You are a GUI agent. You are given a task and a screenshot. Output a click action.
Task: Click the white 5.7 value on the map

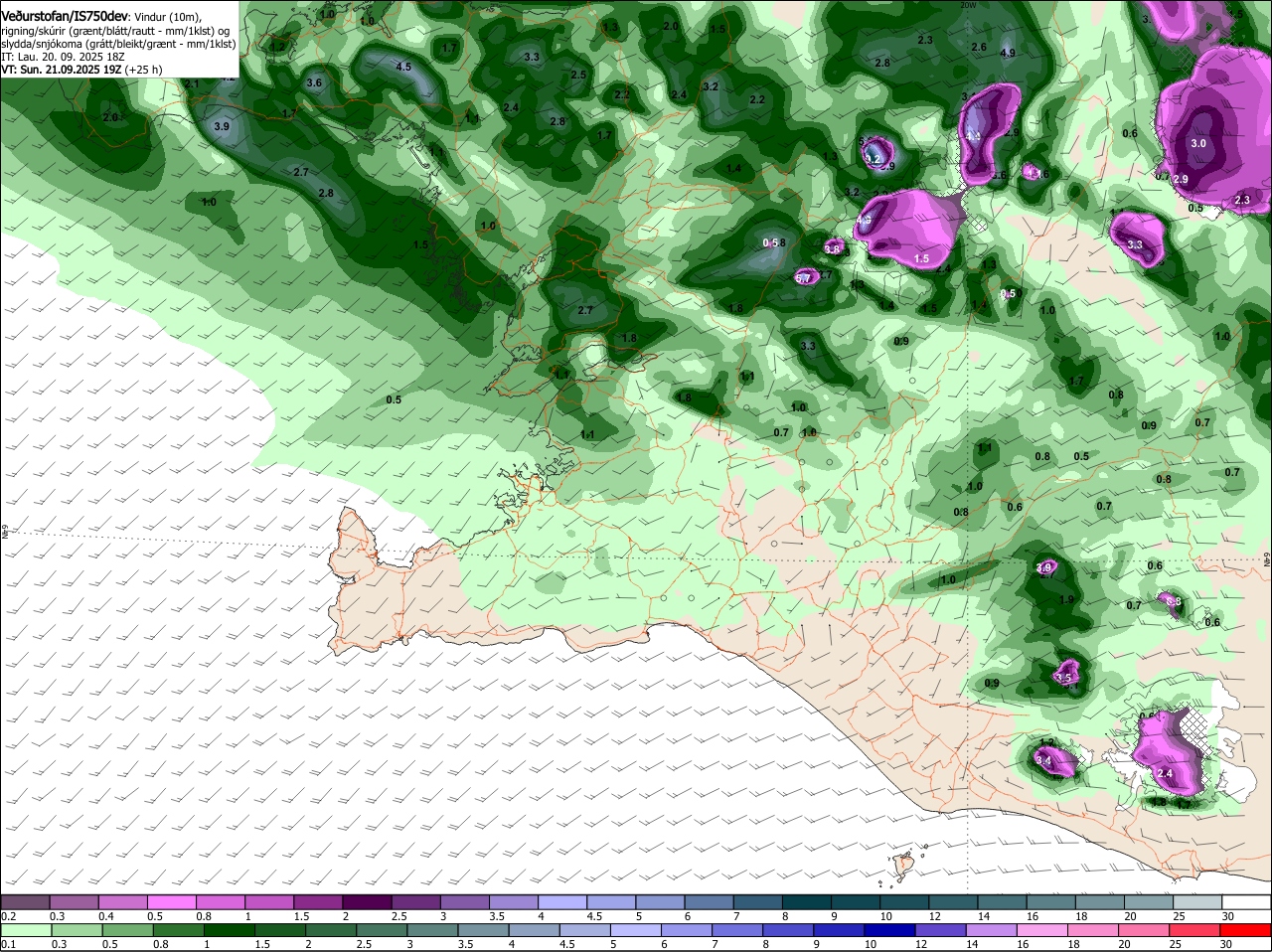point(803,278)
